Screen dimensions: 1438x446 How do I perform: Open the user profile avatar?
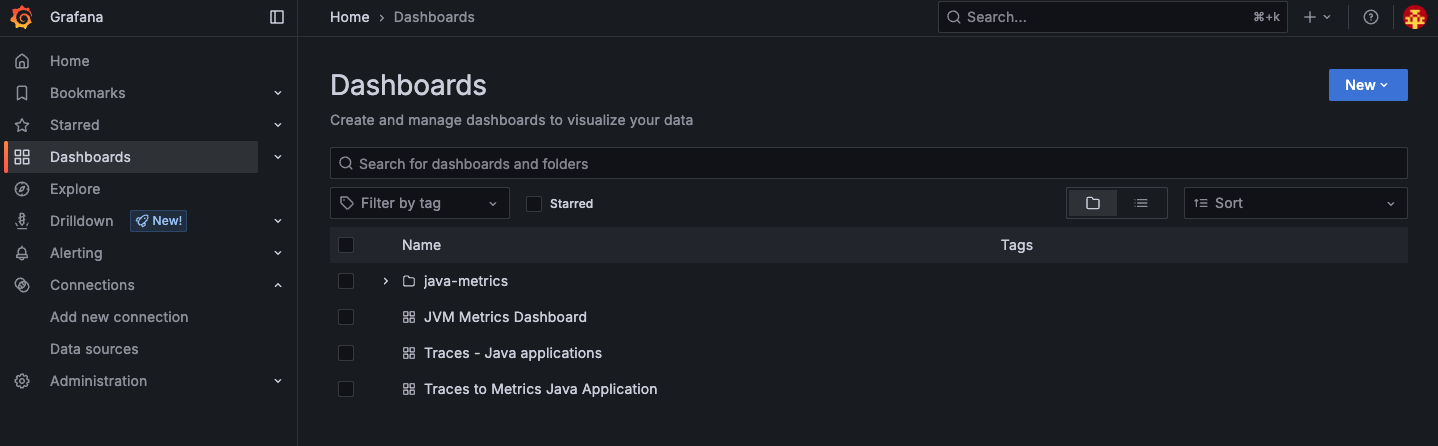click(x=1414, y=17)
